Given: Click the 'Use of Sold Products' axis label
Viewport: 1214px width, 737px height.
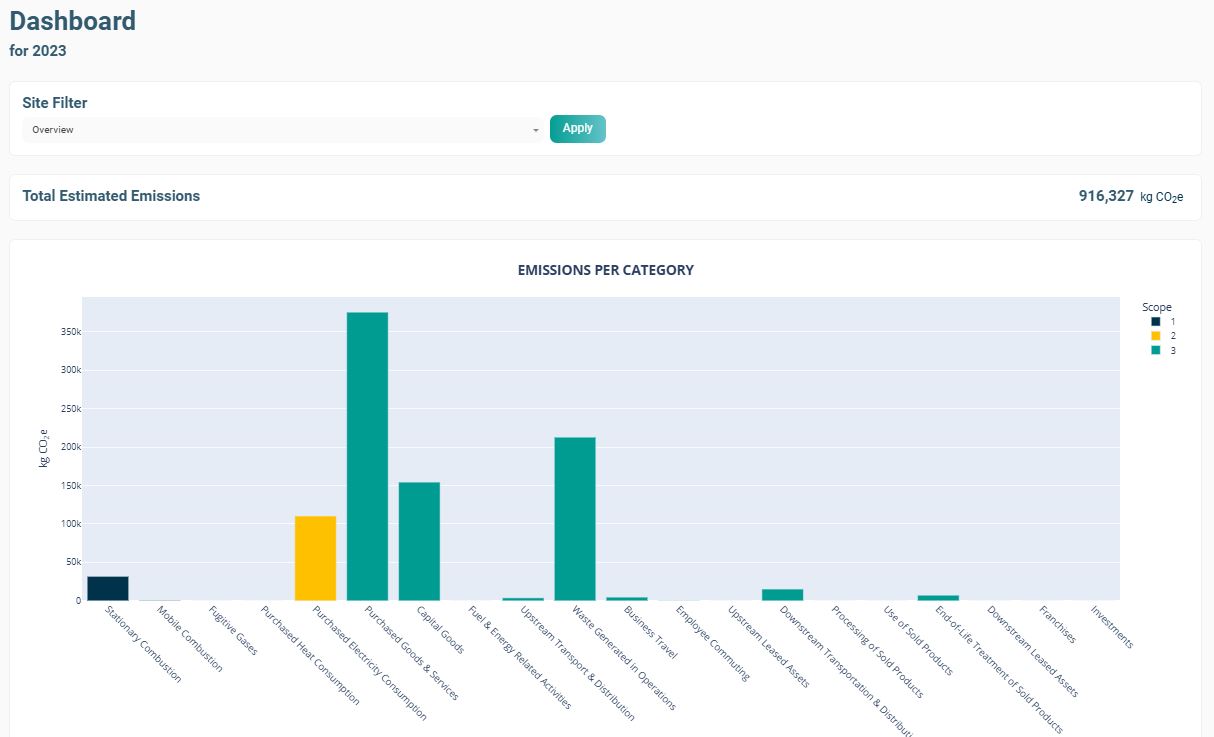Looking at the screenshot, I should pyautogui.click(x=917, y=639).
